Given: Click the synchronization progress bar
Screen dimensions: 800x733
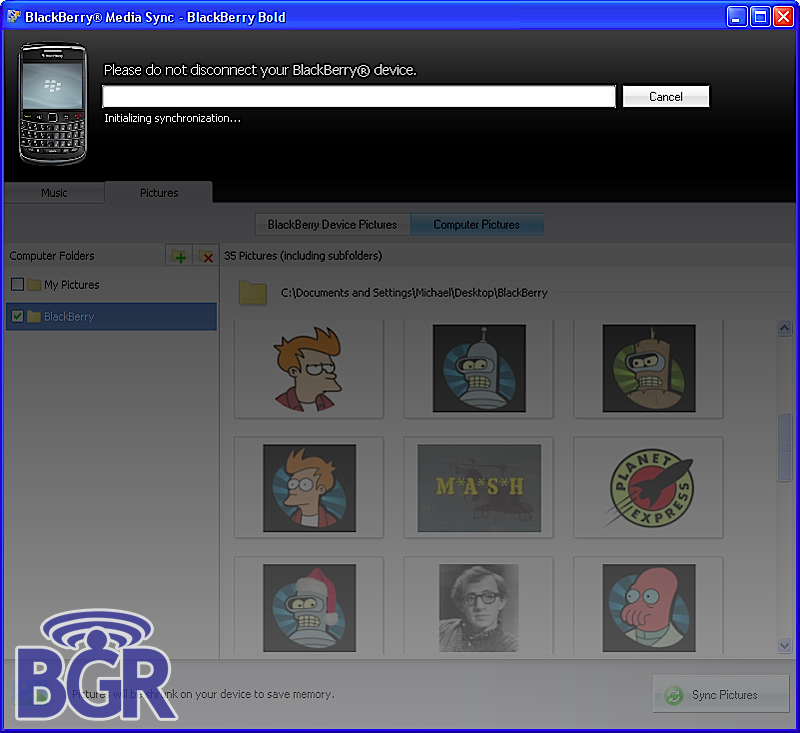Looking at the screenshot, I should 359,96.
